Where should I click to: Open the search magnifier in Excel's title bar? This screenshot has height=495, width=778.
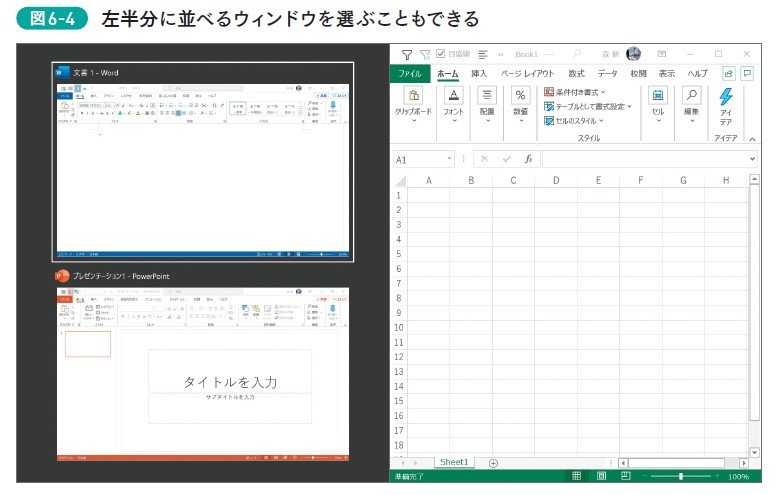coord(577,54)
